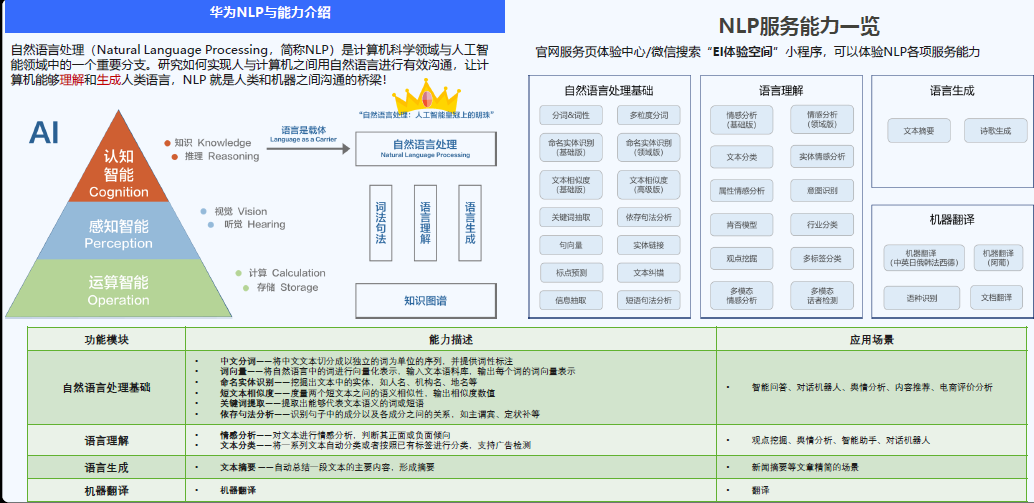This screenshot has width=1034, height=503.
Task: Select 观点挖掘 box in 语言理解 panel
Action: tap(742, 259)
